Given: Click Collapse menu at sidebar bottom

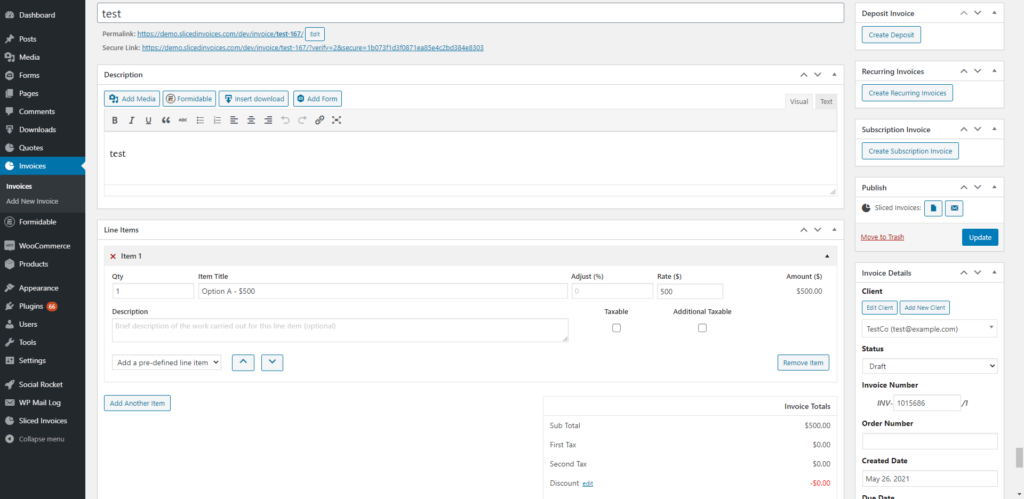Looking at the screenshot, I should pos(42,439).
